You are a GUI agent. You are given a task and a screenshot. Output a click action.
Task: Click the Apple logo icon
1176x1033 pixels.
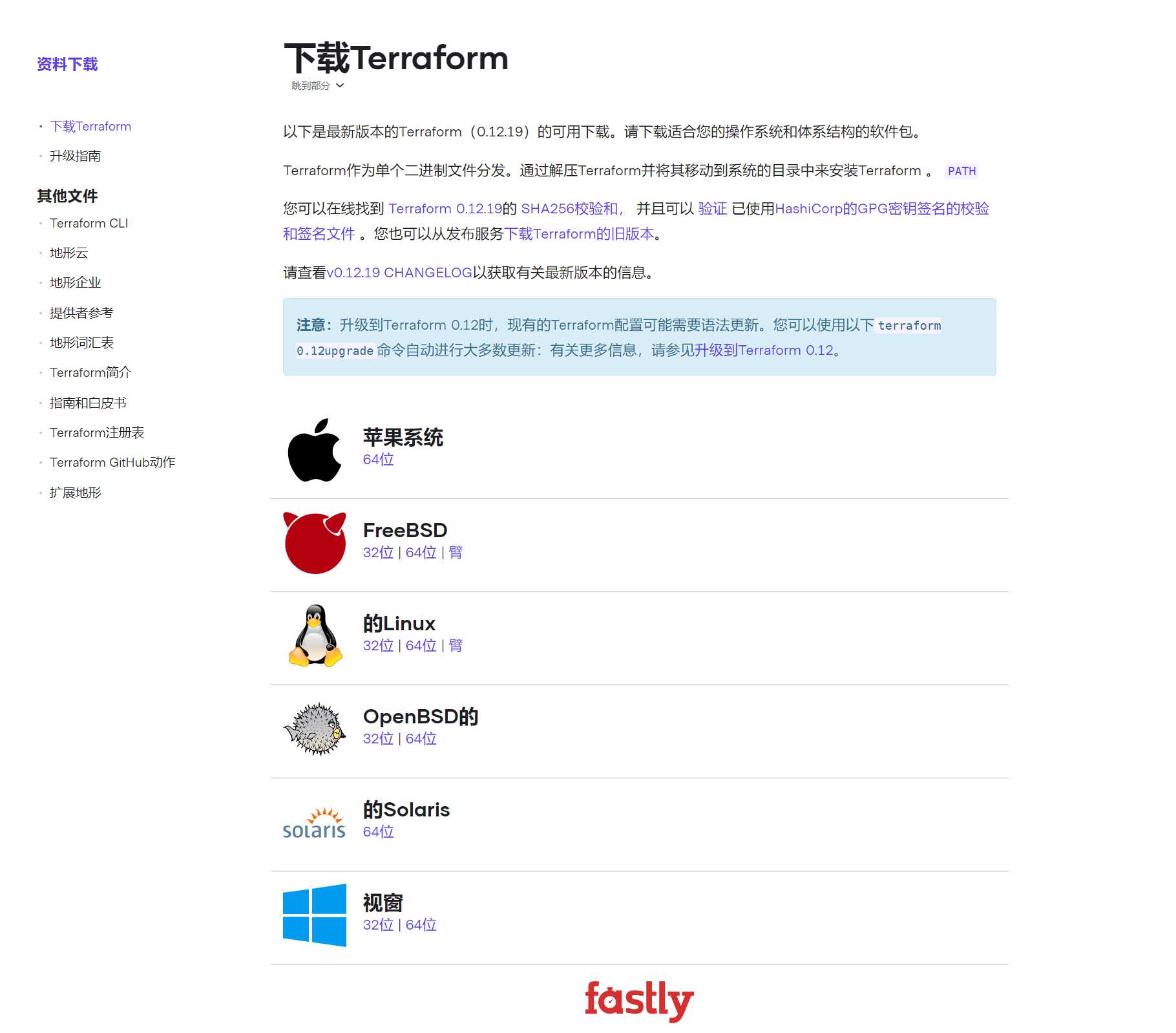(315, 450)
